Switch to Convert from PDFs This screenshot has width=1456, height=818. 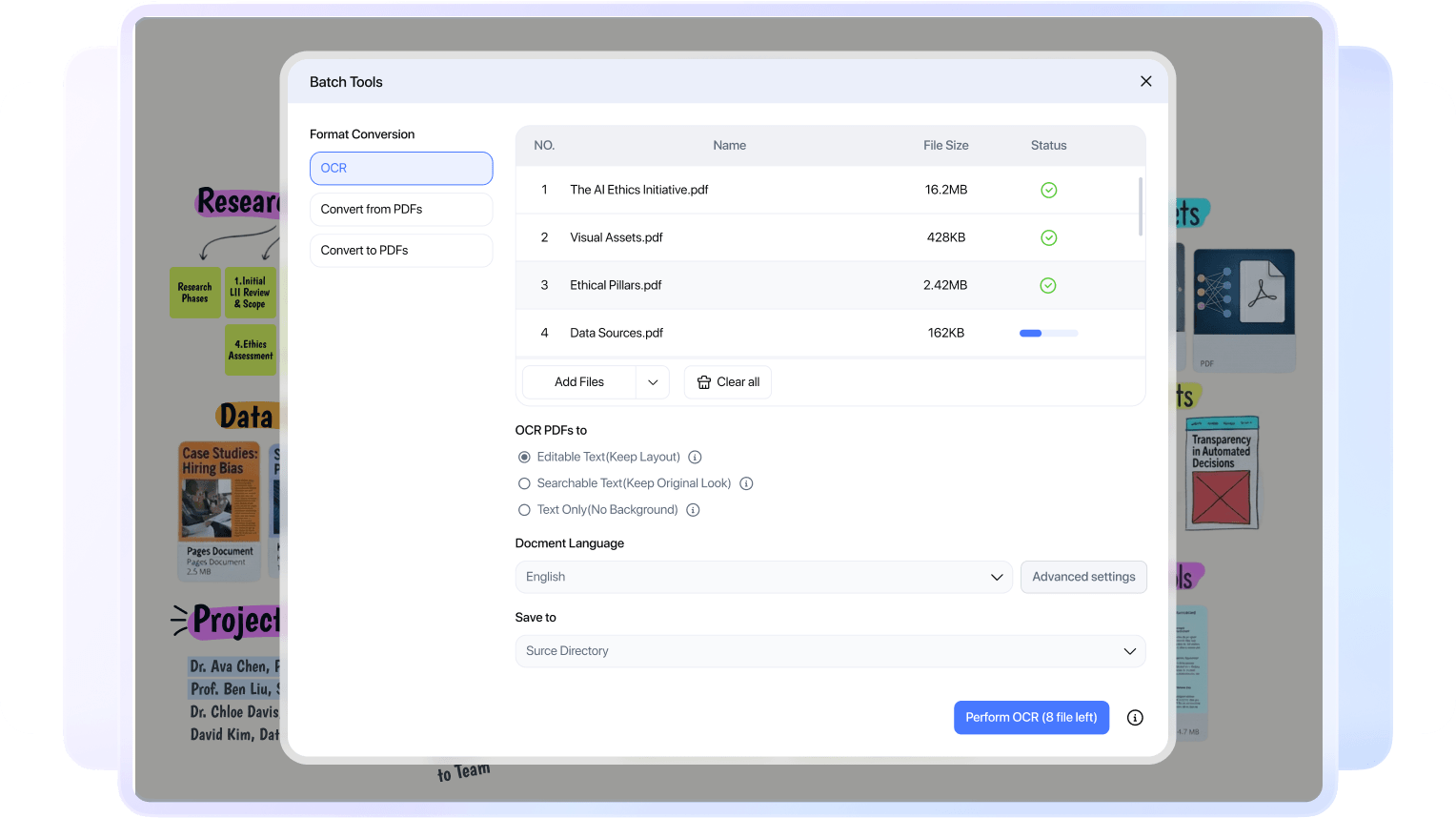(x=400, y=210)
